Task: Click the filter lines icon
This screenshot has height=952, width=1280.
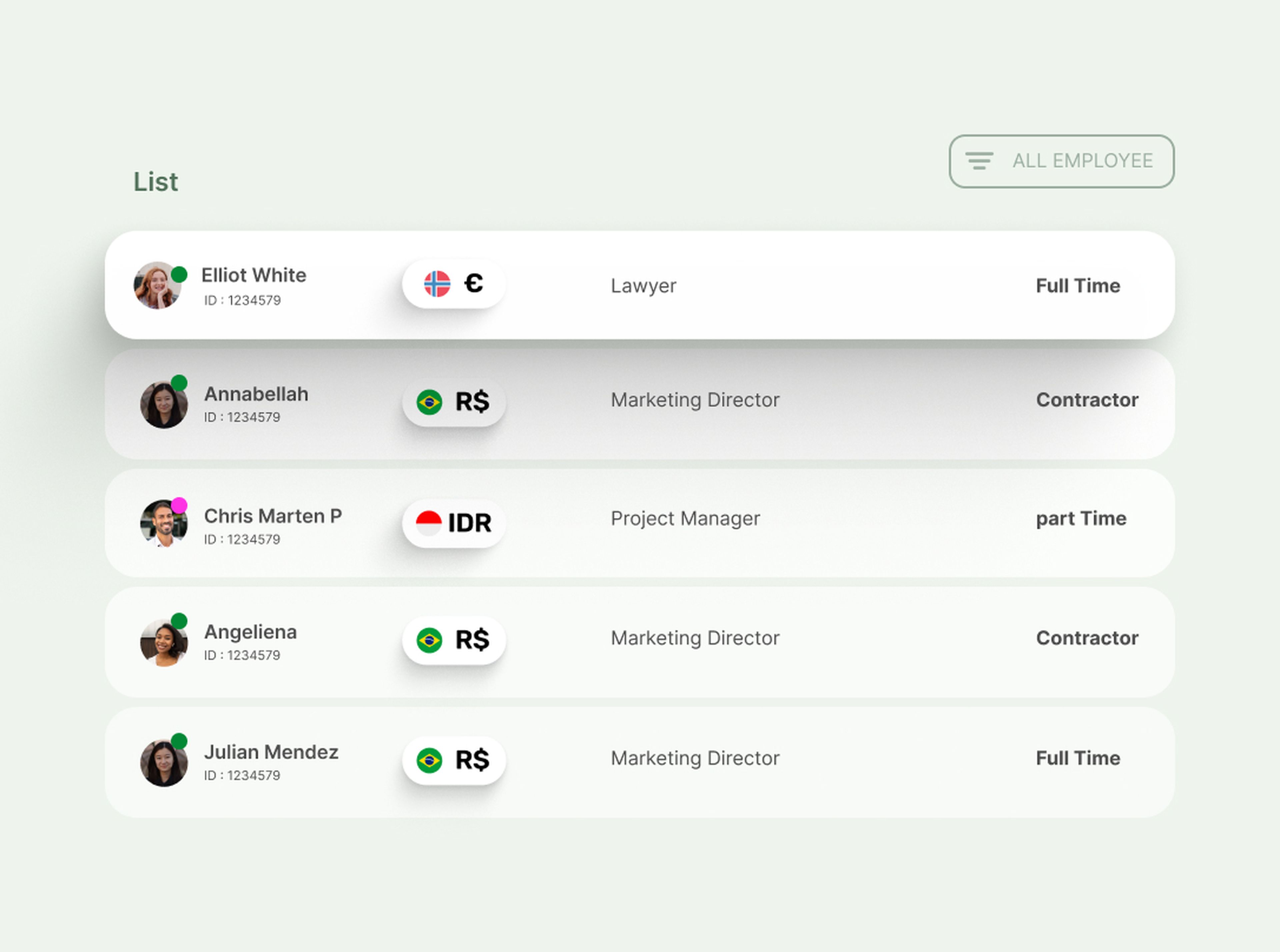Action: (979, 161)
